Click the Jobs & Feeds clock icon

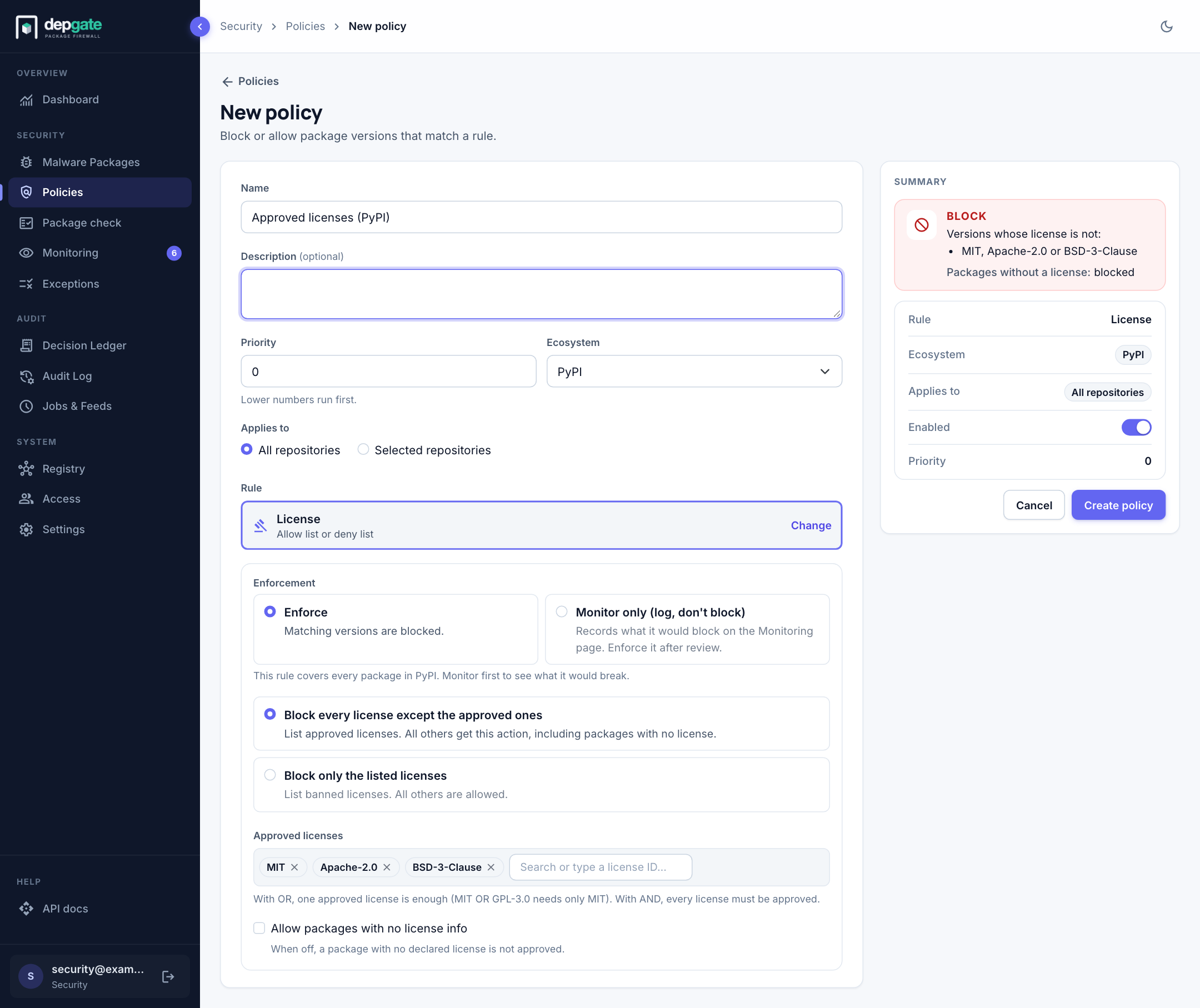coord(26,407)
